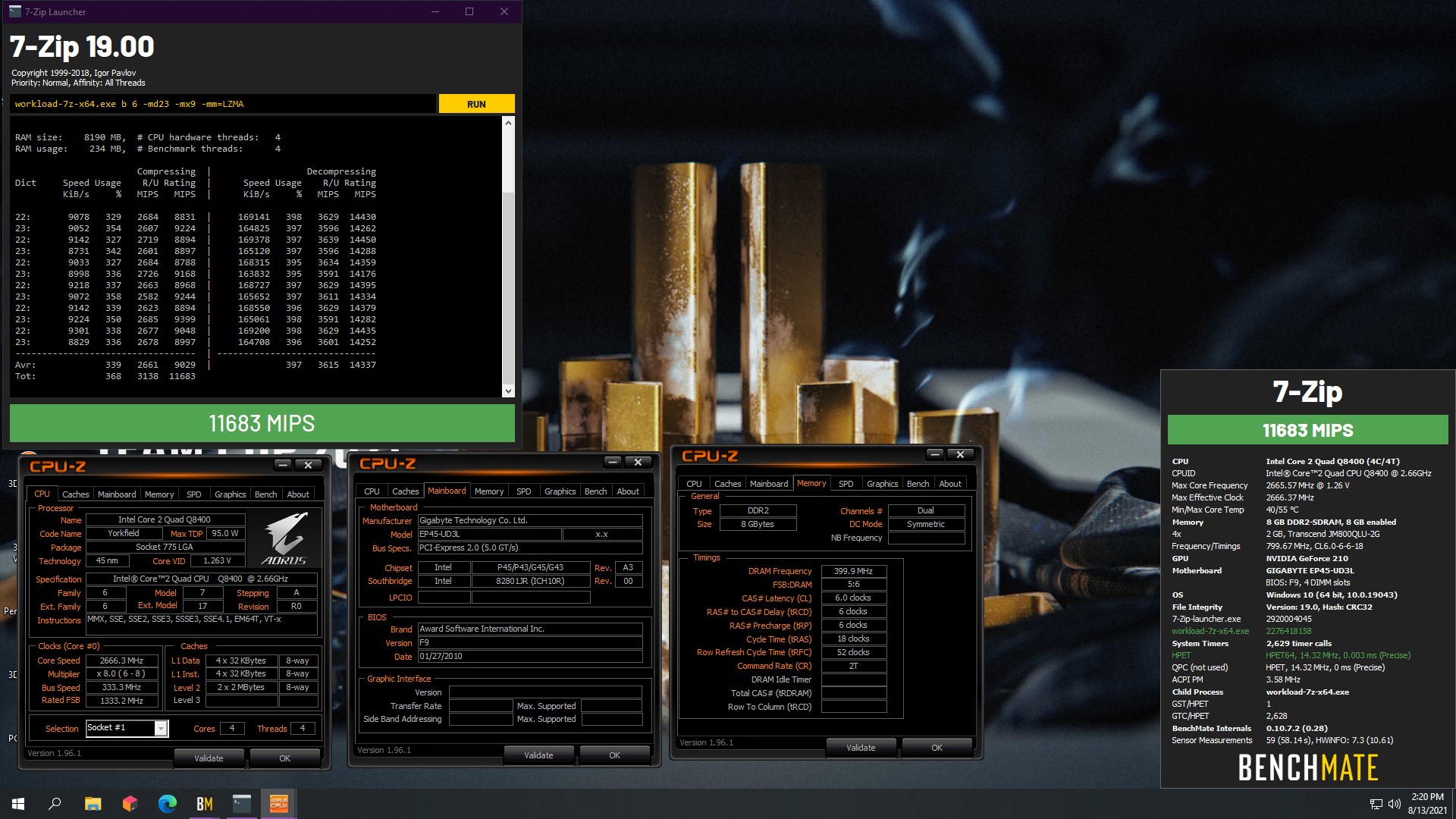
Task: Open the CPU-Z taskbar item
Action: (278, 804)
